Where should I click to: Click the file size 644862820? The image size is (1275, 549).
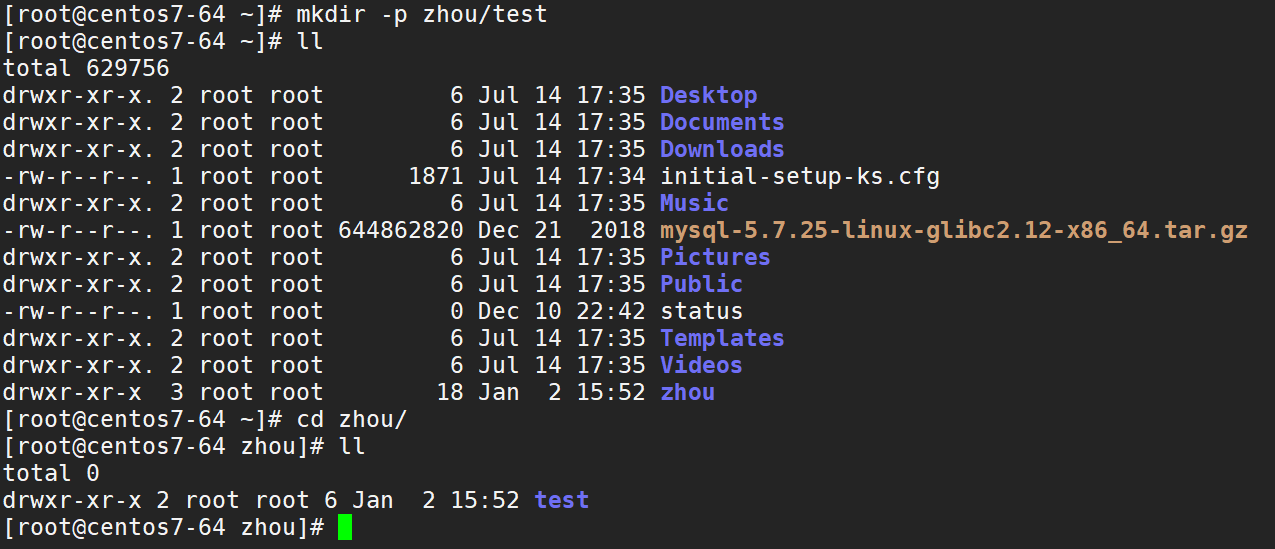coord(400,231)
